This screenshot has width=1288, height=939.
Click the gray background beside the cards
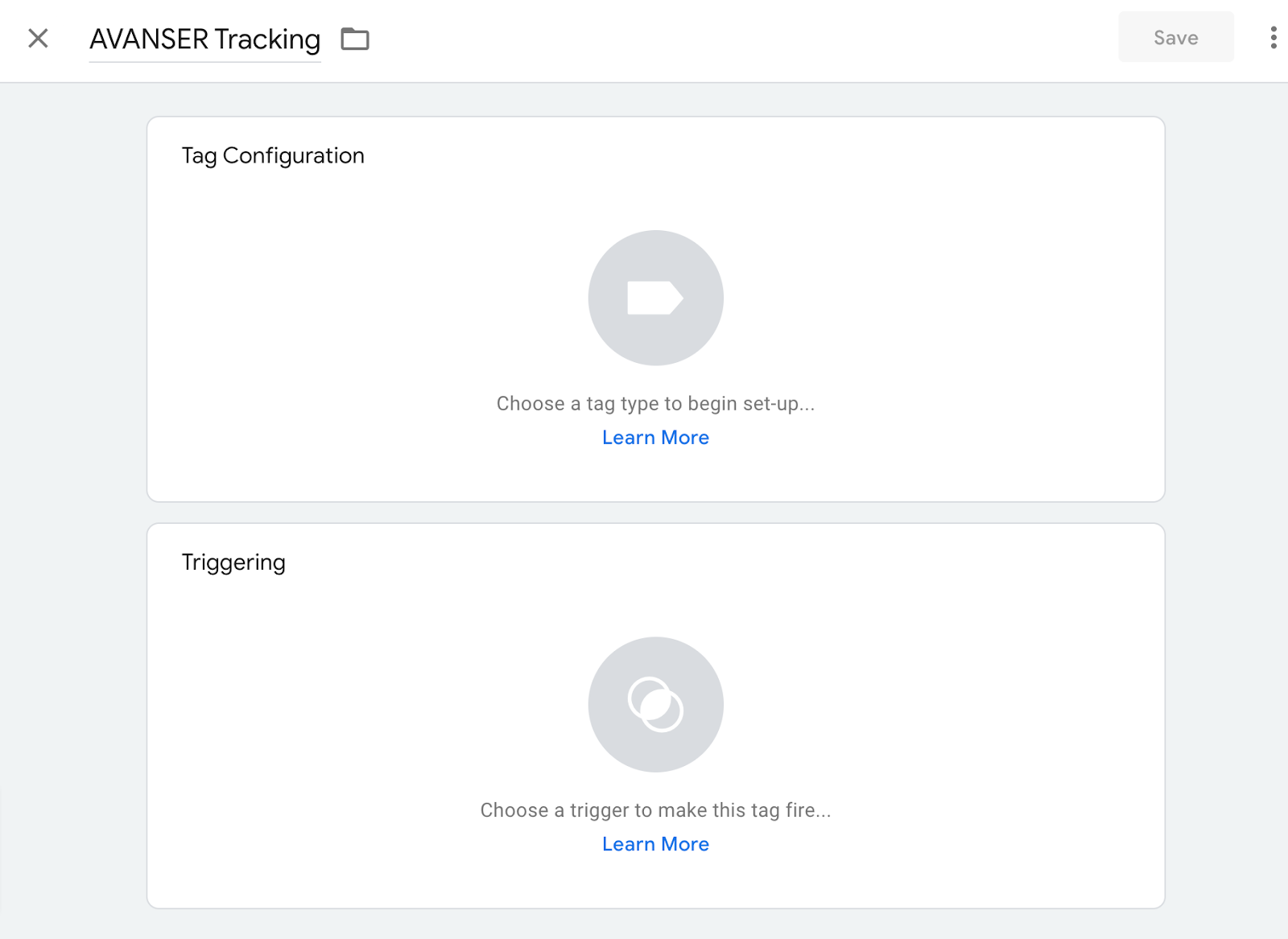(x=72, y=483)
